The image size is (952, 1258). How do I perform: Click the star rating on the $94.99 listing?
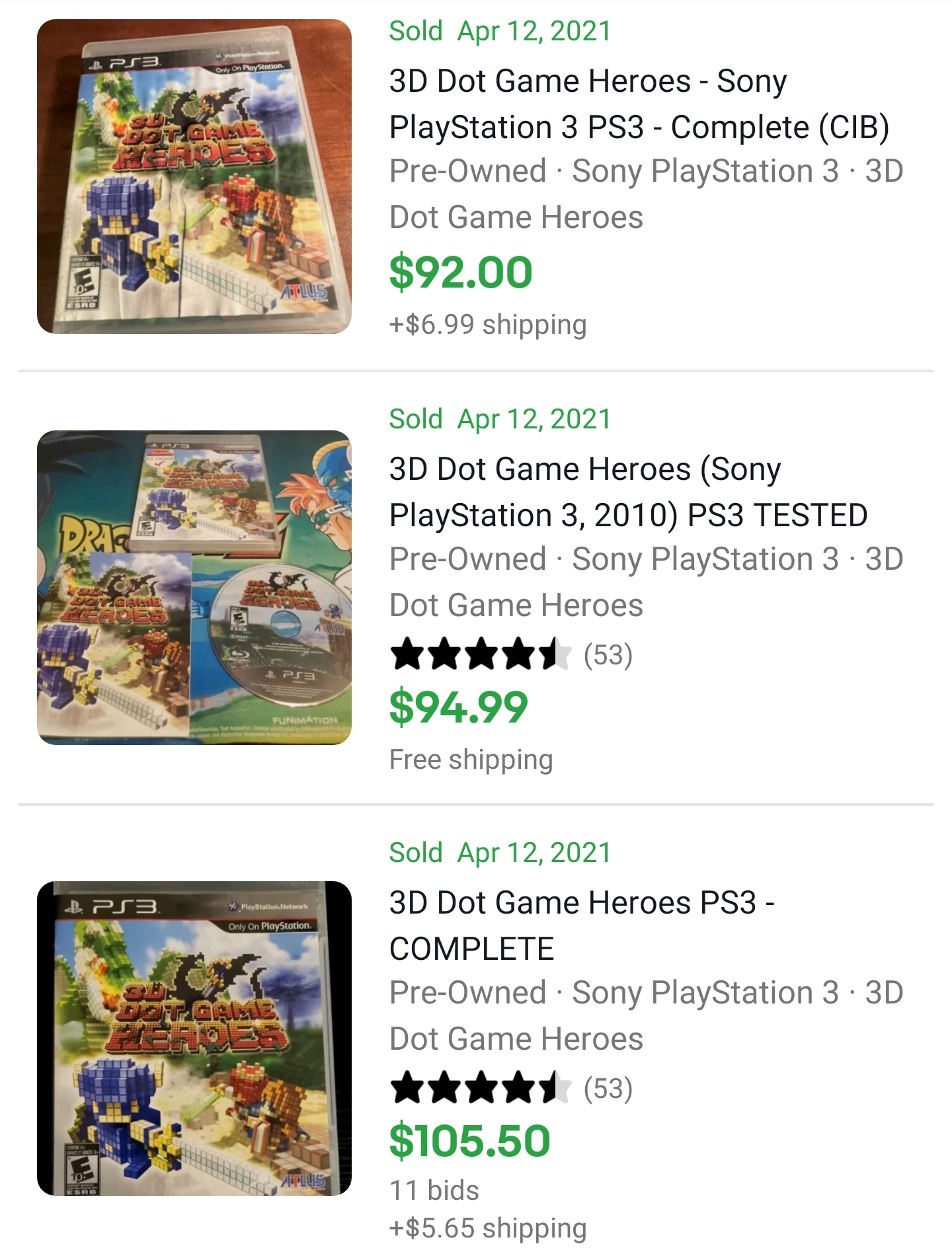point(480,654)
